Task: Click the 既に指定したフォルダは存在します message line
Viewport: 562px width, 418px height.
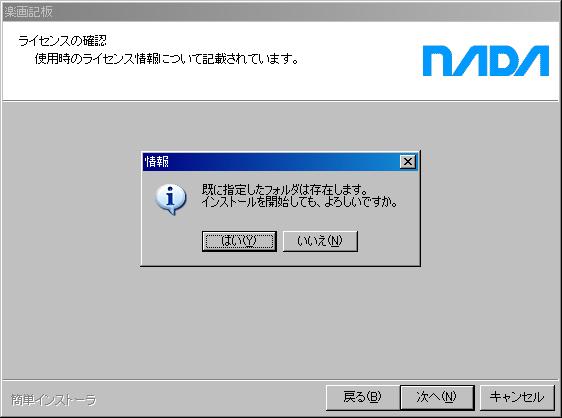Action: 284,189
